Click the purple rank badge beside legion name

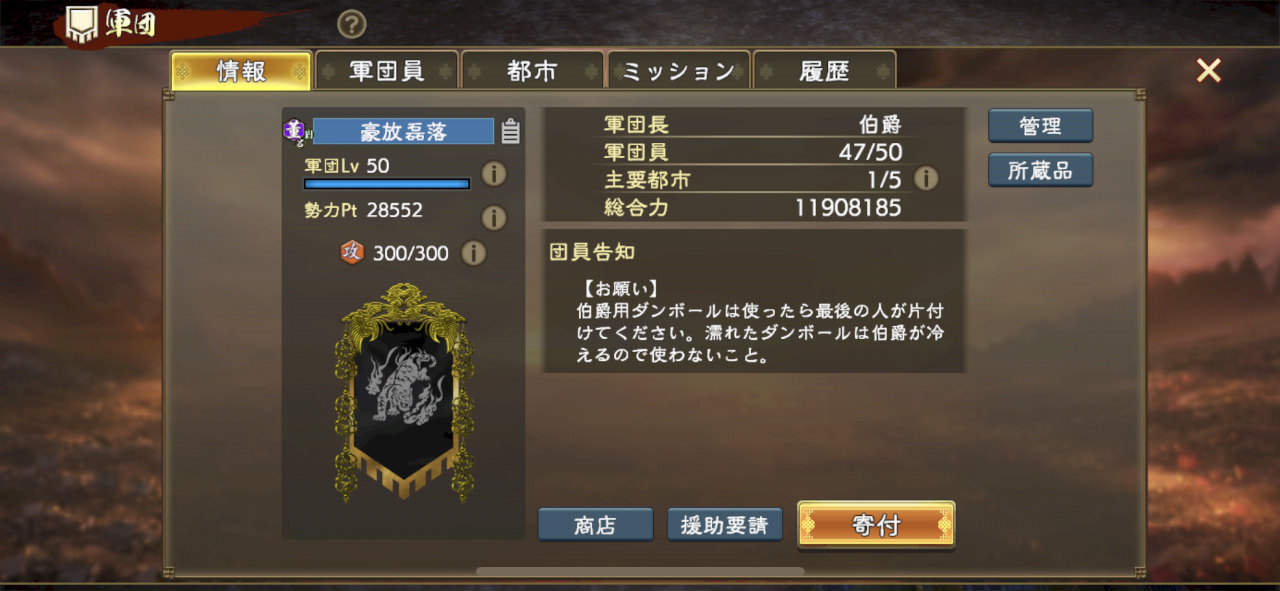tap(294, 131)
